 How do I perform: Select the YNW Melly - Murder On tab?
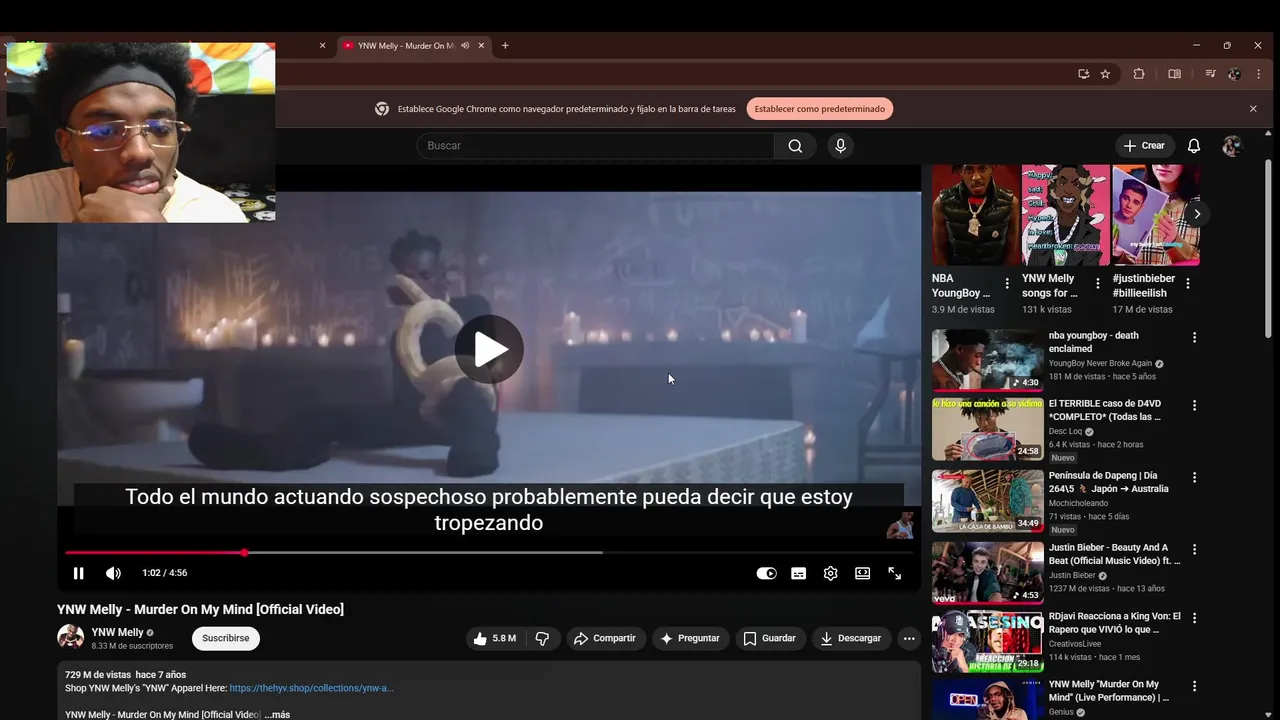[x=407, y=46]
